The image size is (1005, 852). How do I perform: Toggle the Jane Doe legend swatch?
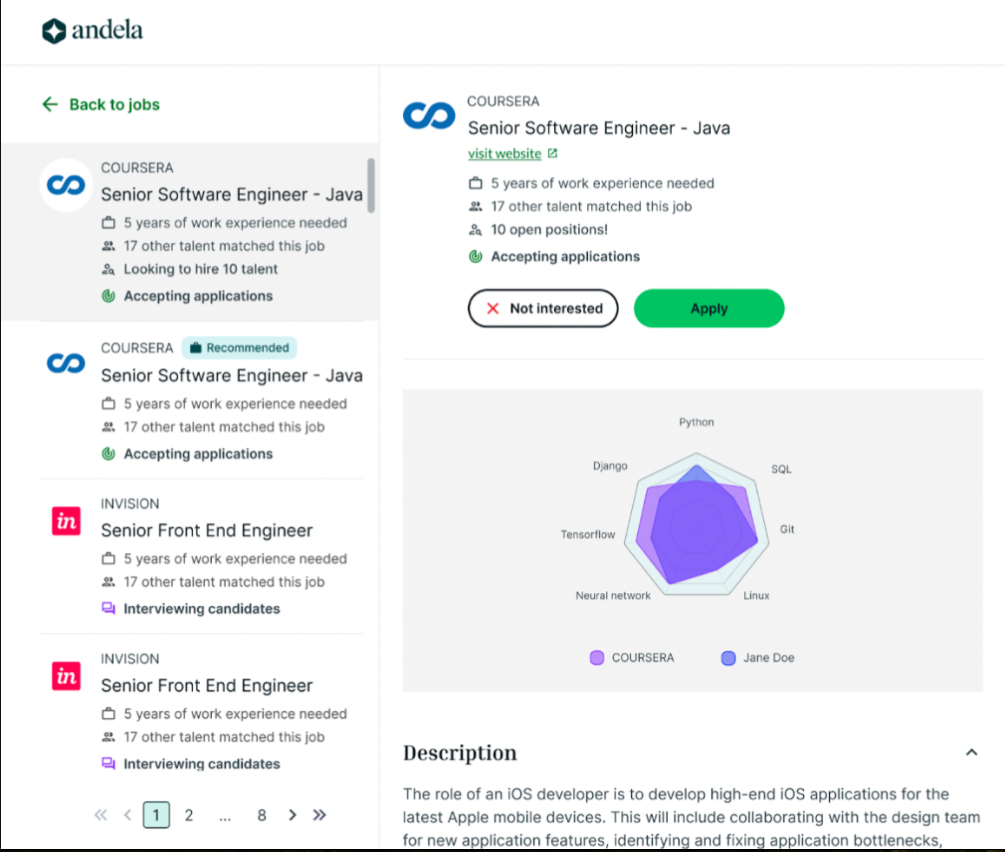point(728,658)
